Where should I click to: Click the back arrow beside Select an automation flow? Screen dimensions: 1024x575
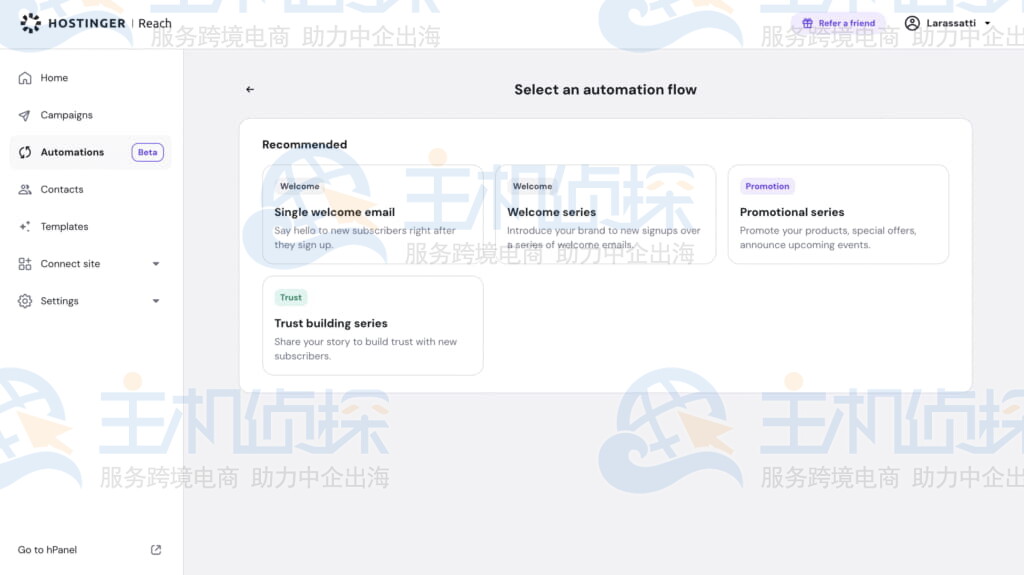pyautogui.click(x=250, y=90)
